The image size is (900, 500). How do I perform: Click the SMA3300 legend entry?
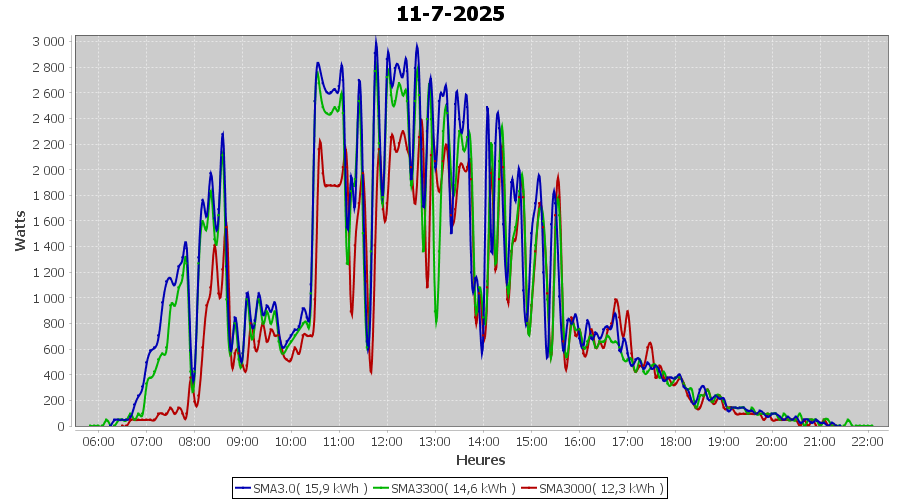tap(444, 489)
